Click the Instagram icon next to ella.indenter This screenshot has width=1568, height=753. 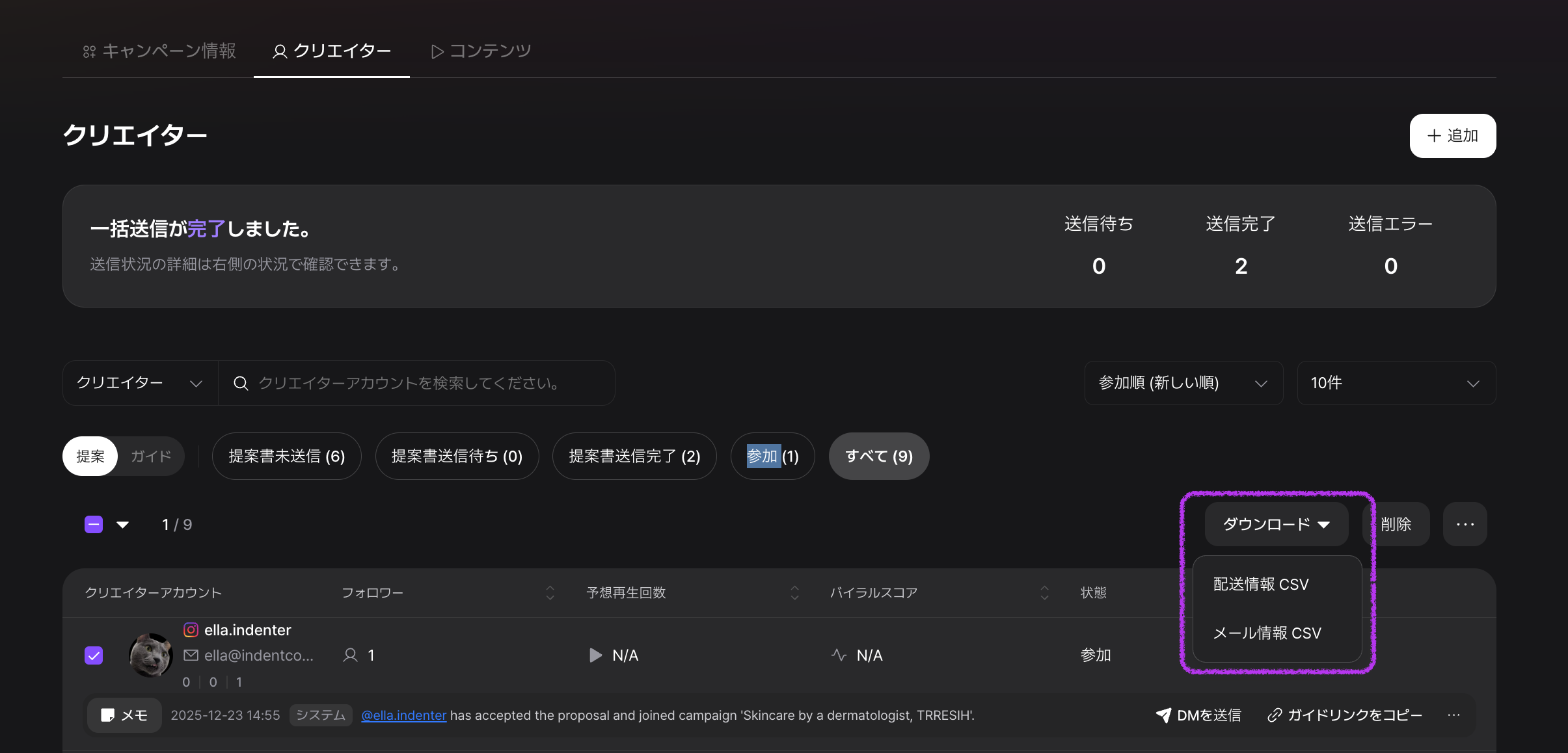coord(191,629)
